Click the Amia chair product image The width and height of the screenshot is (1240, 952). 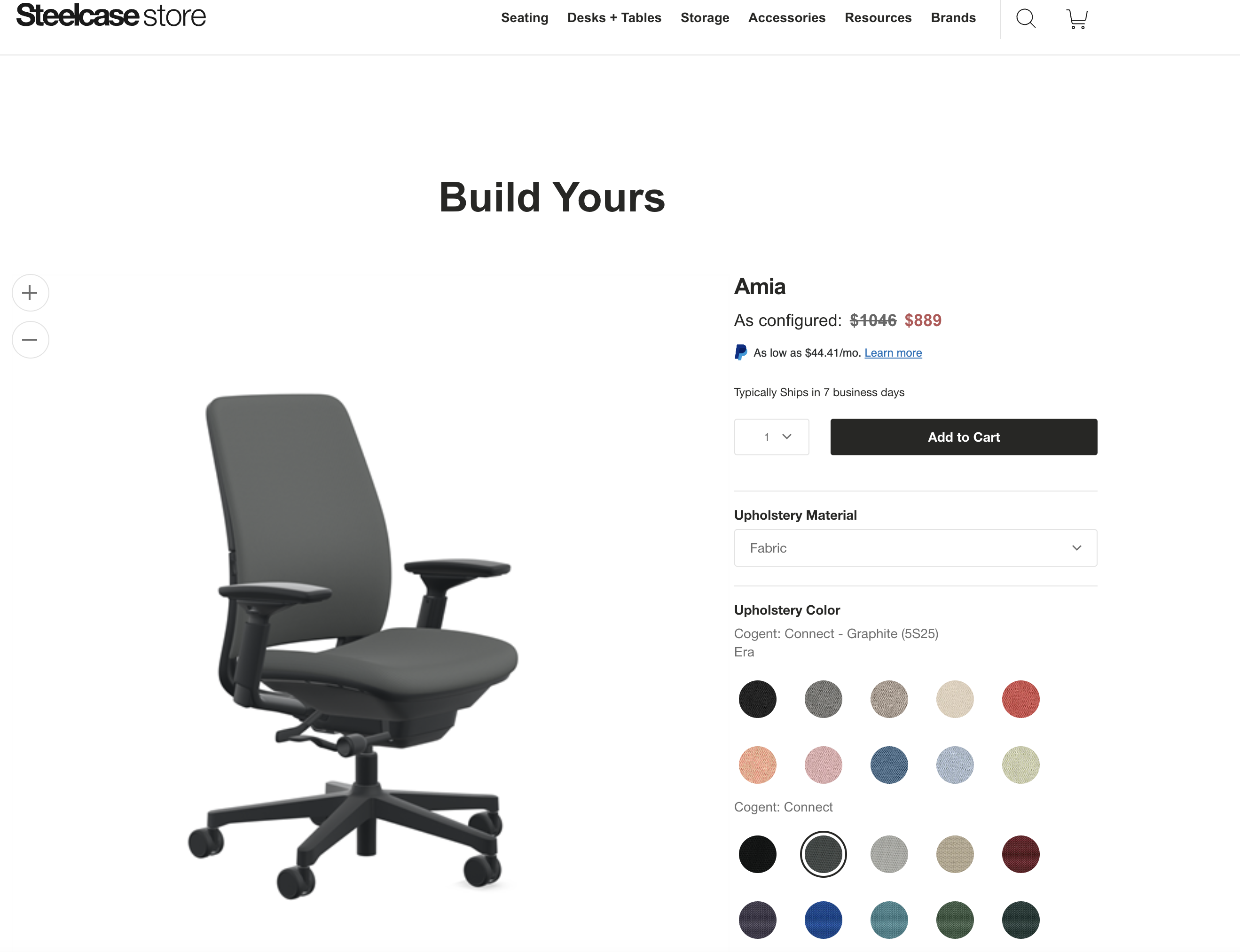click(353, 646)
